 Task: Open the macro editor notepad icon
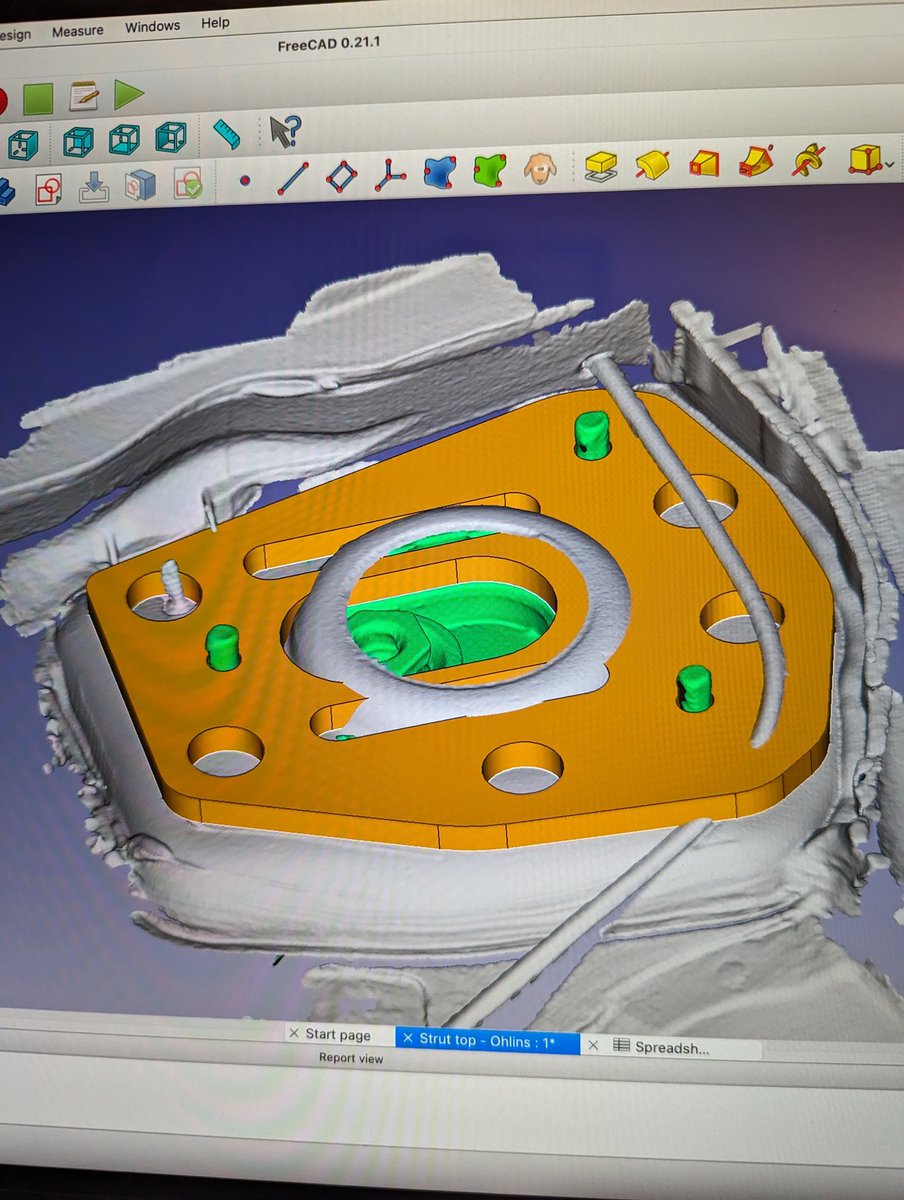coord(84,96)
